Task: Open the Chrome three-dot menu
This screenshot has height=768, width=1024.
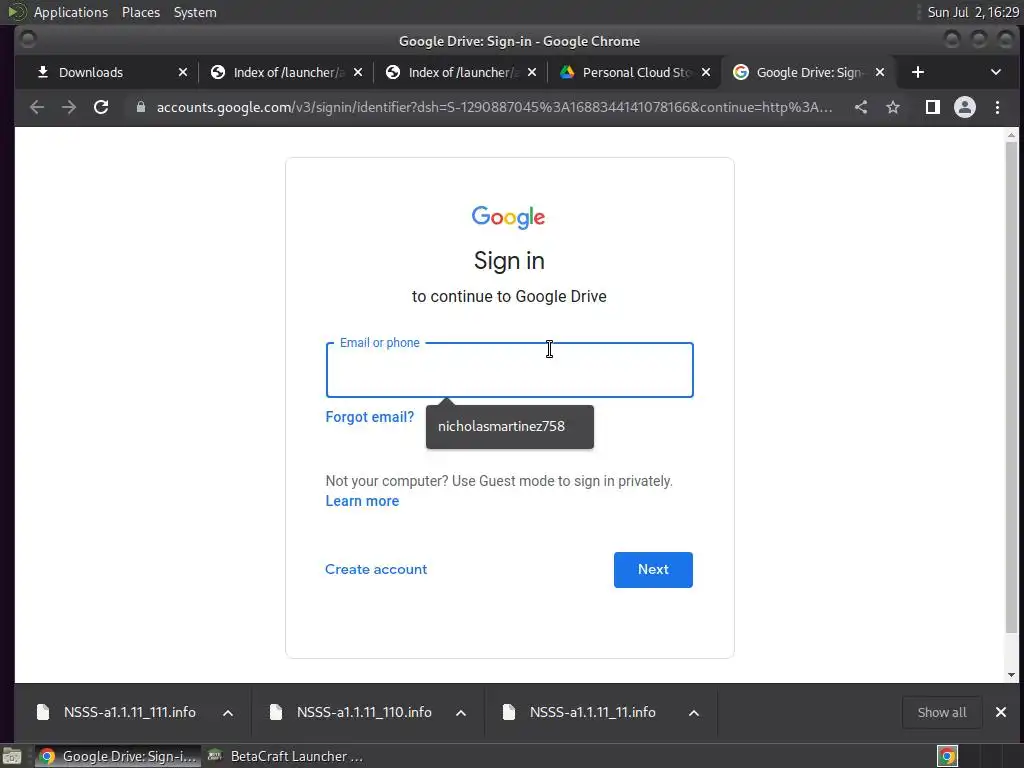Action: 997,107
